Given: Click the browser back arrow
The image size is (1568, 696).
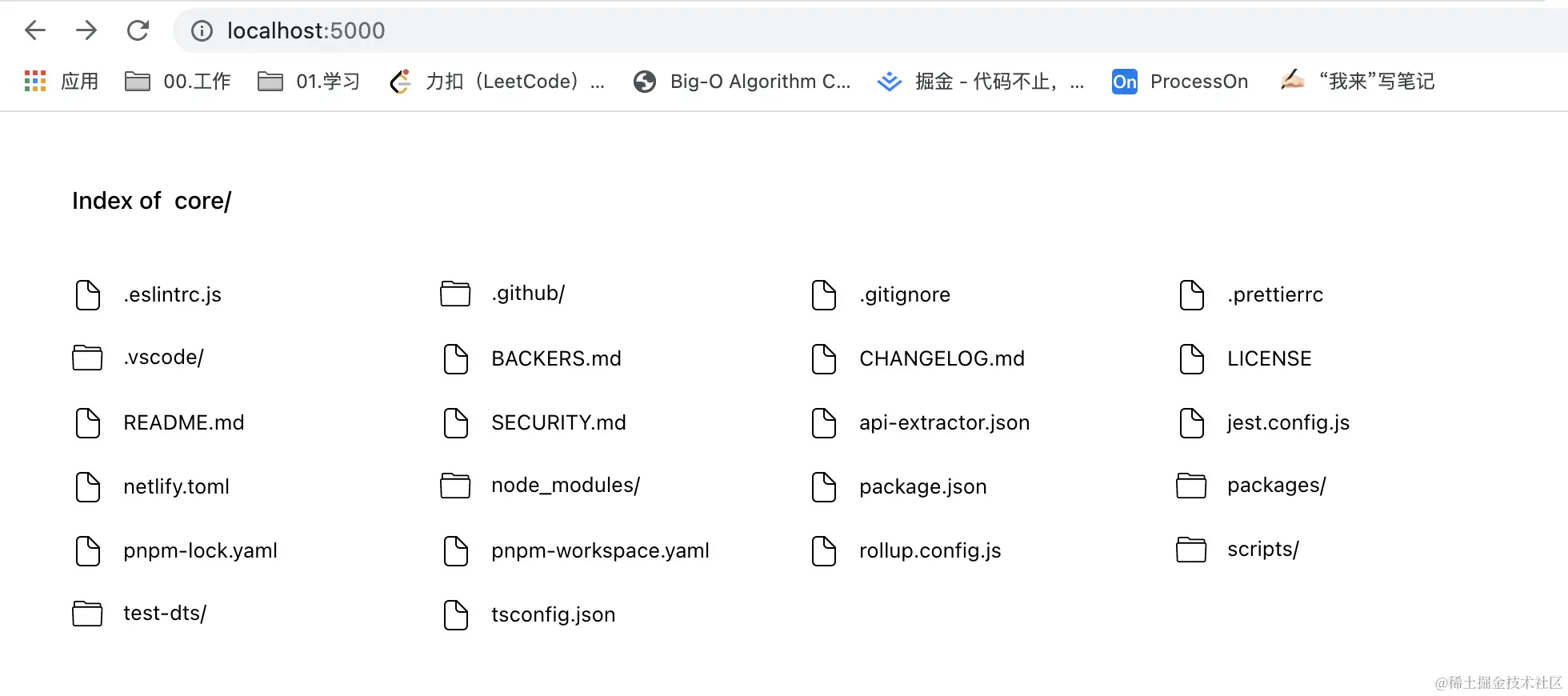Looking at the screenshot, I should point(35,30).
